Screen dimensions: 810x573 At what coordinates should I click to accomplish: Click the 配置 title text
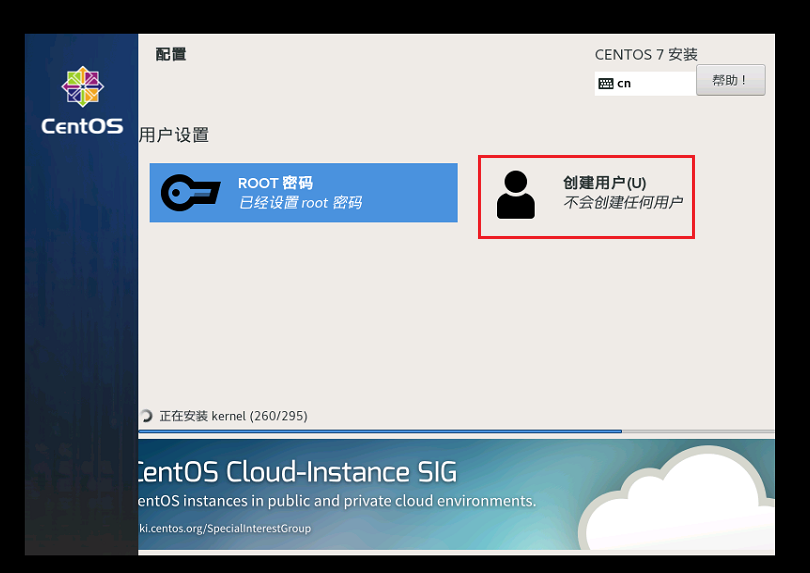tap(171, 54)
